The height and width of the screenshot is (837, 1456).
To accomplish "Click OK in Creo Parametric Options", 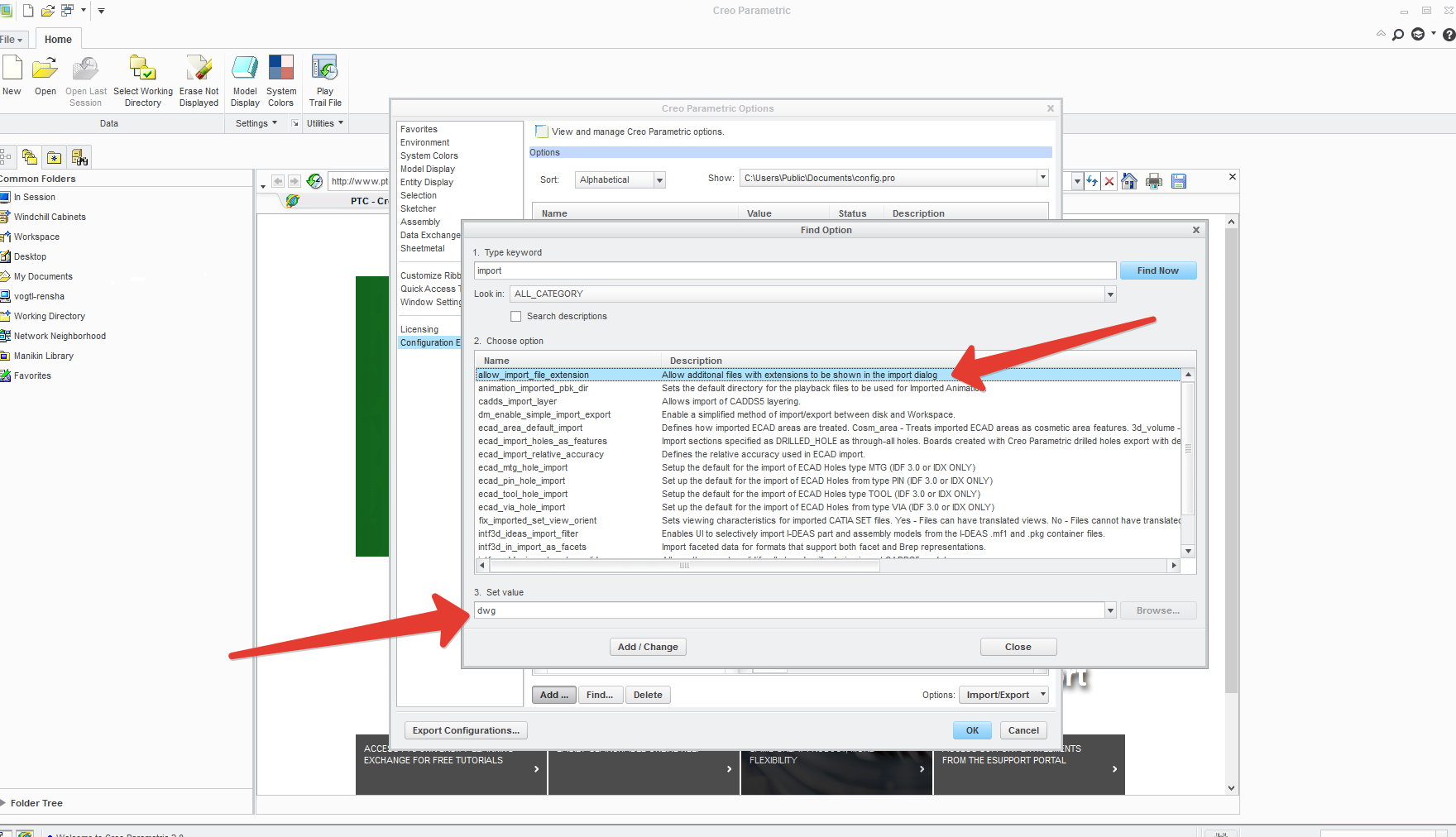I will click(x=972, y=730).
